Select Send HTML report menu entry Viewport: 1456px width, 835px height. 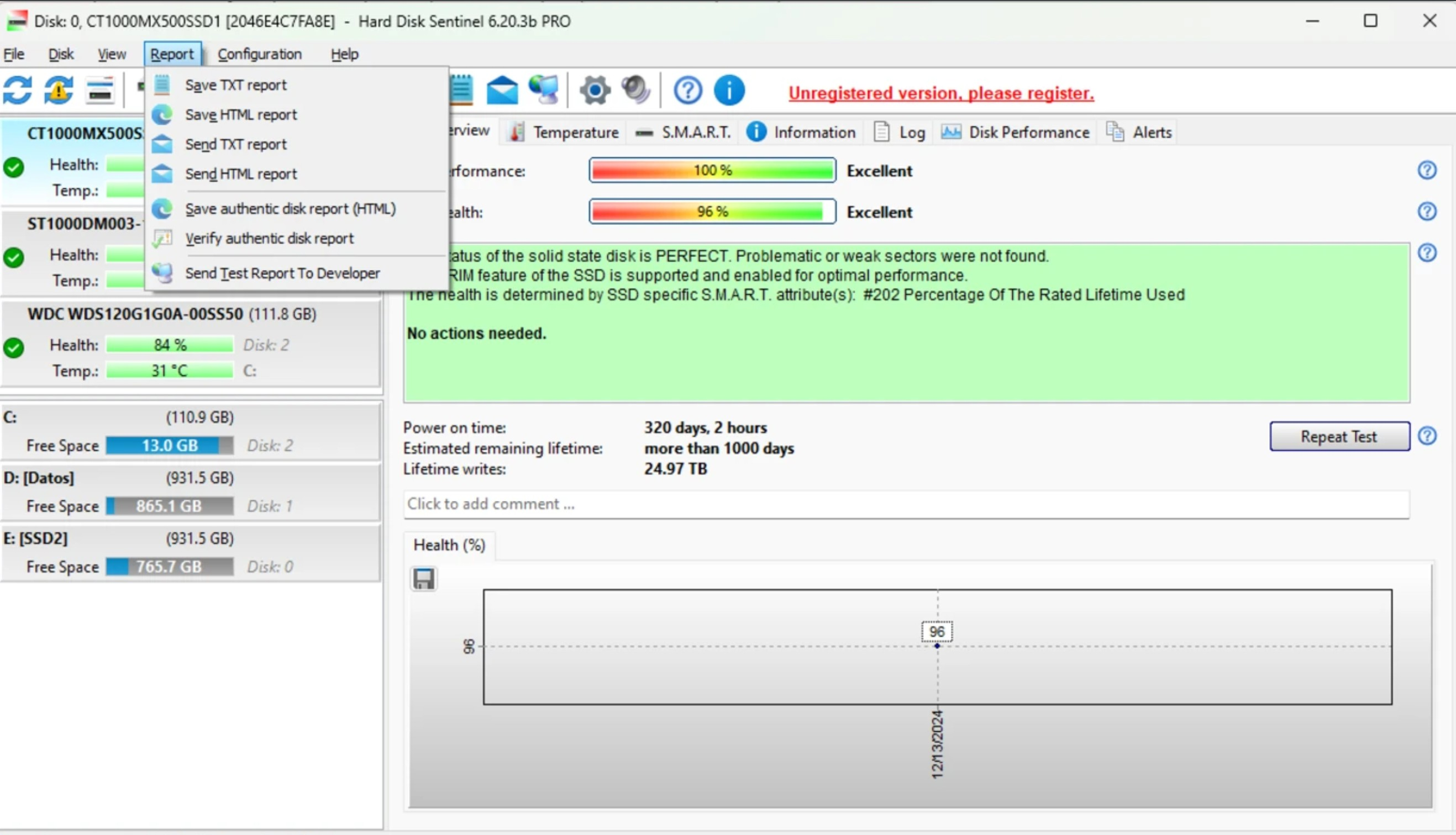297,173
